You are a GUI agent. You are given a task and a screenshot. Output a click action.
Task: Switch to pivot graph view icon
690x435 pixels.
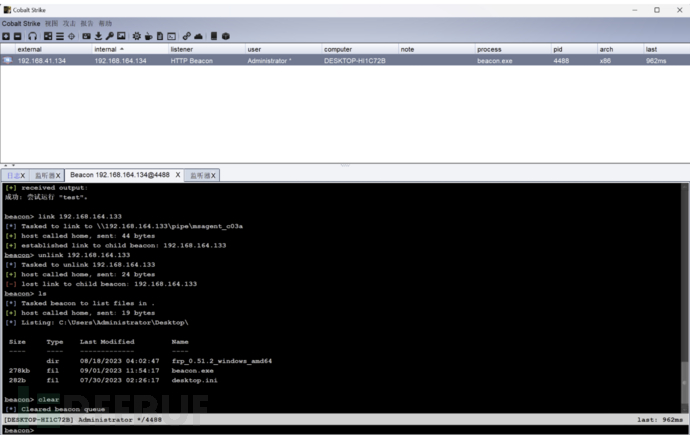[48, 36]
